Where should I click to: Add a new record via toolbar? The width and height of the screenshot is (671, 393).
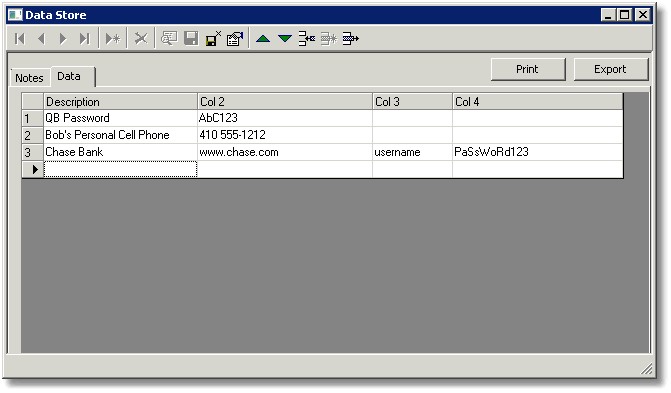point(113,39)
